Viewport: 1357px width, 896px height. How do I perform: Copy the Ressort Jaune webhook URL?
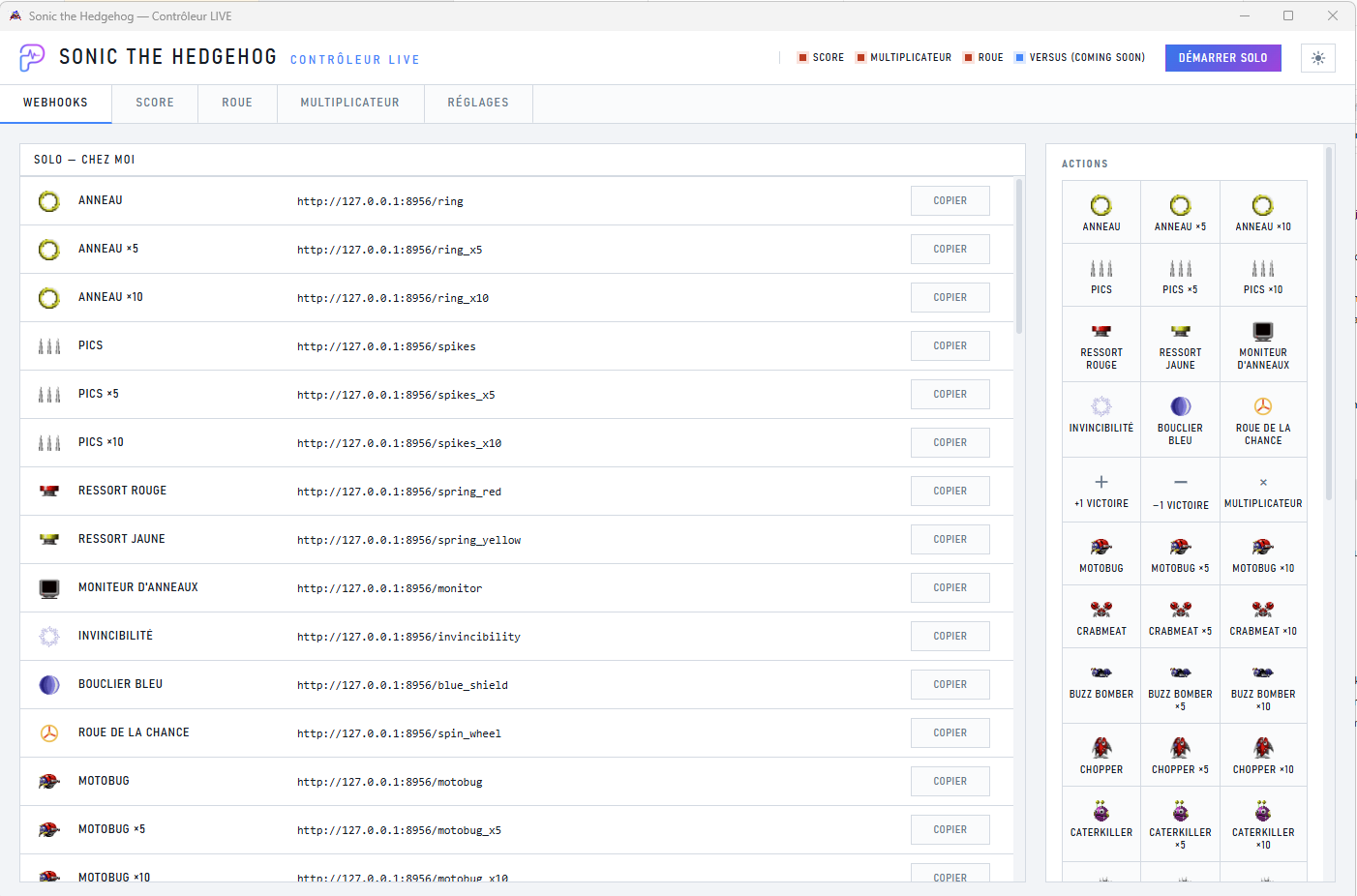click(x=950, y=540)
